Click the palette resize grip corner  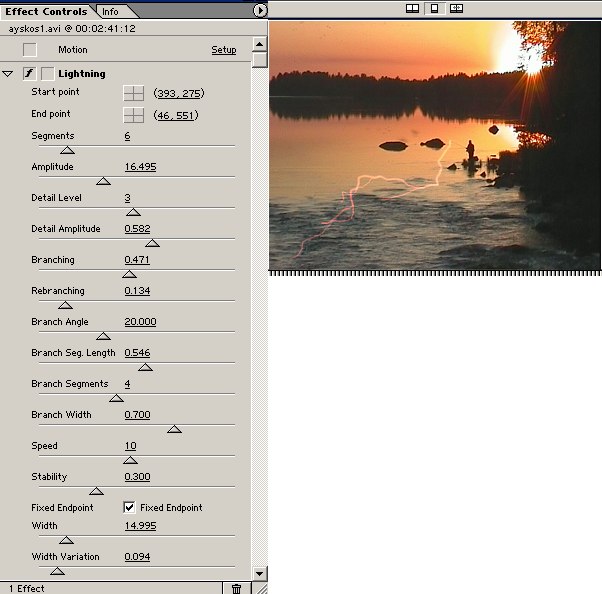(261, 588)
